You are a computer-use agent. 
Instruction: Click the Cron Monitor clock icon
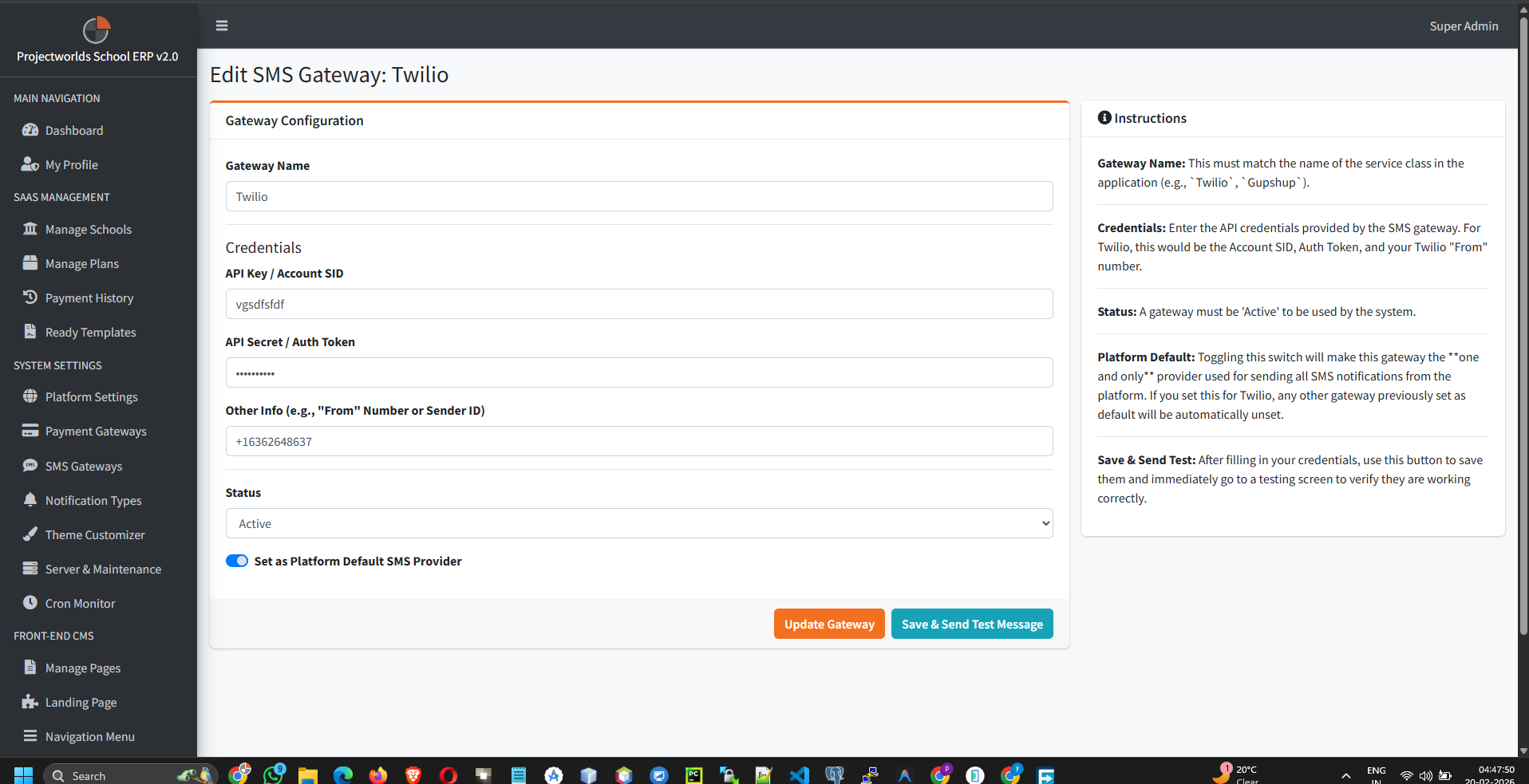30,603
